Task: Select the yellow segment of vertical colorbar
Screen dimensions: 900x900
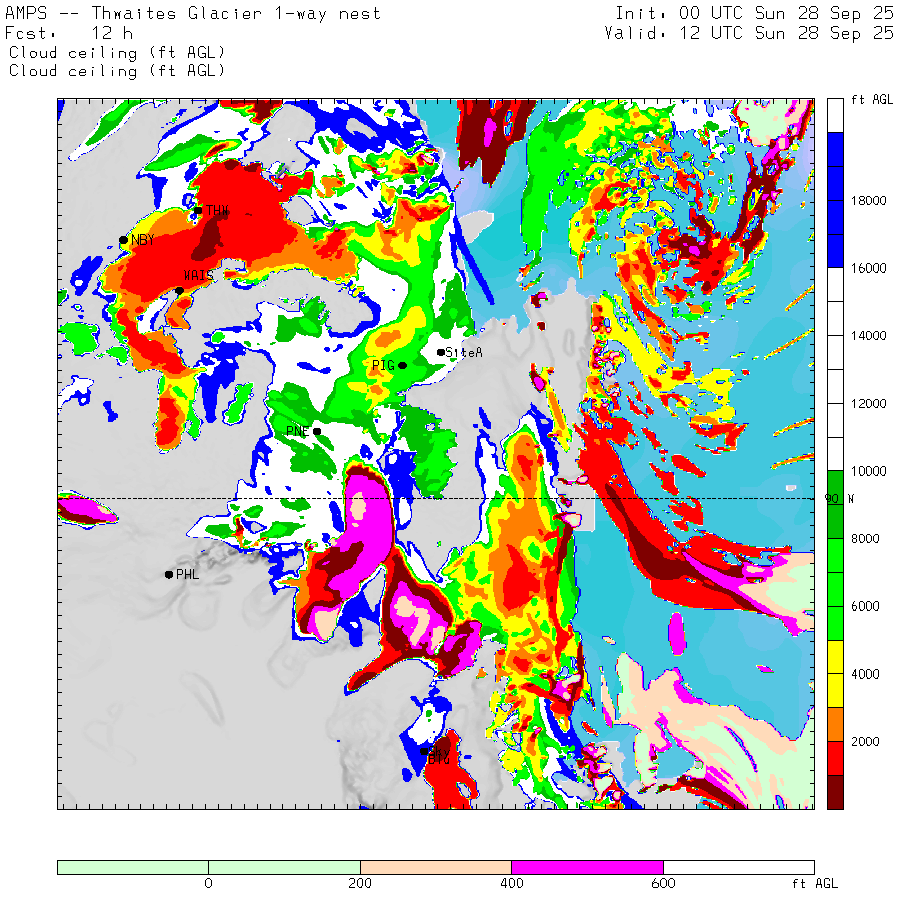Action: point(835,672)
